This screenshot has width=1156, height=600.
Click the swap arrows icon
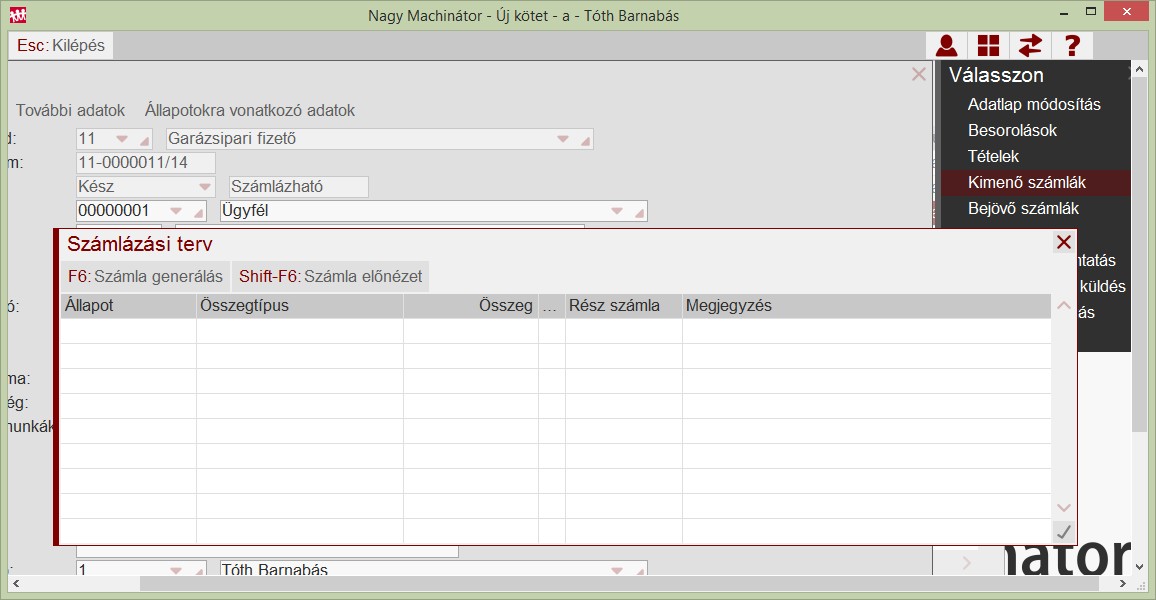1030,46
